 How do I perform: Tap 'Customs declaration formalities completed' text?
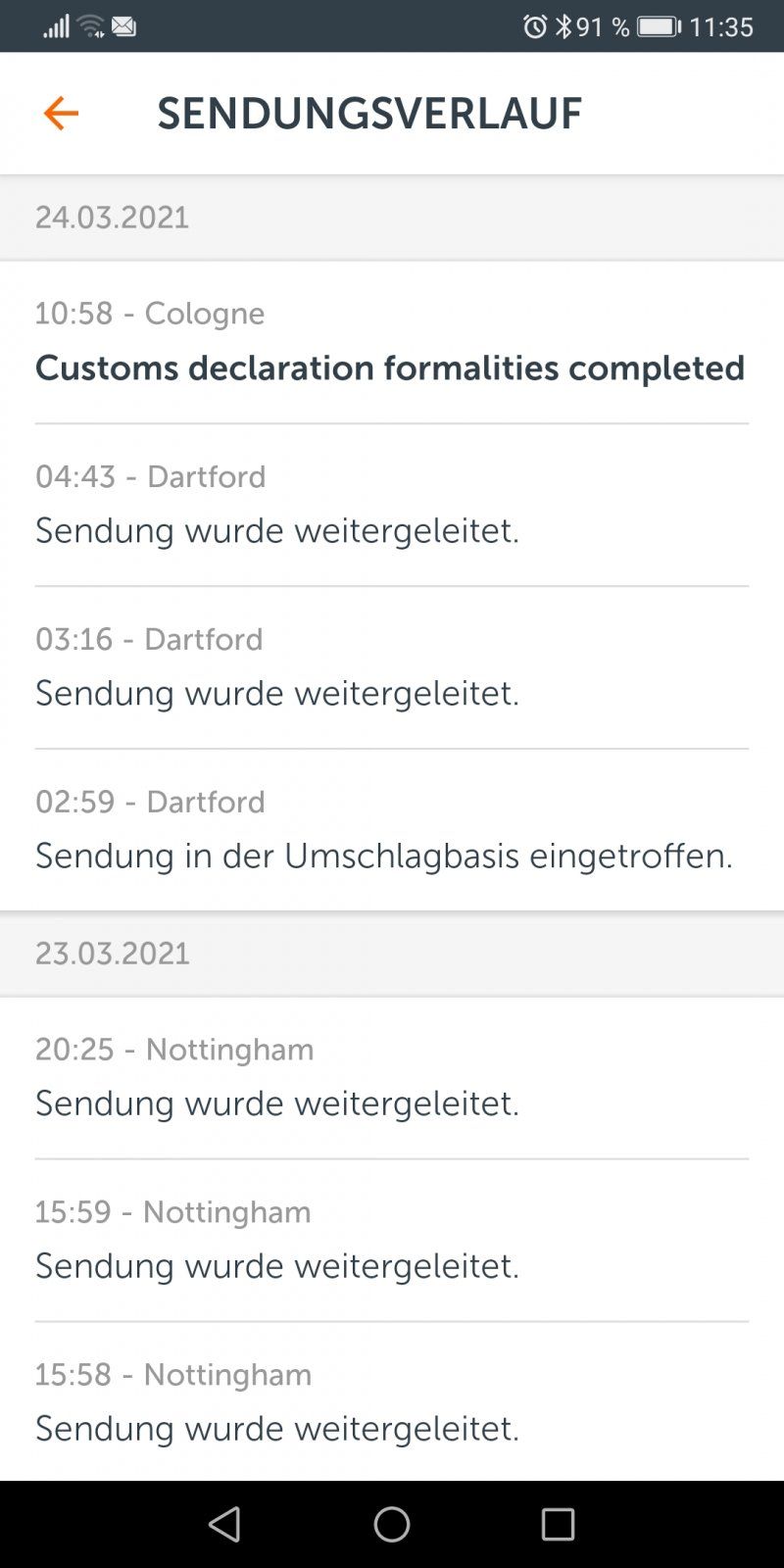(390, 368)
